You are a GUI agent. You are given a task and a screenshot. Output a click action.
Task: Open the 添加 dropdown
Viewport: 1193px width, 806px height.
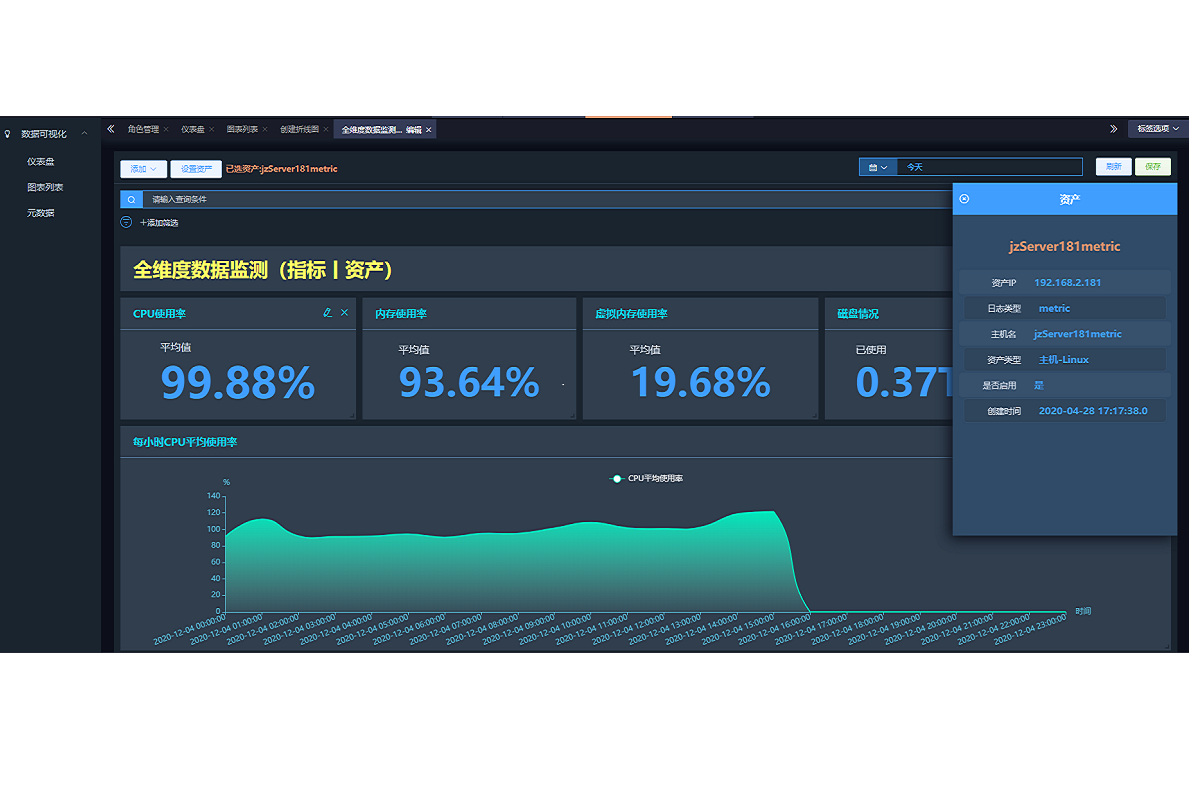click(143, 169)
